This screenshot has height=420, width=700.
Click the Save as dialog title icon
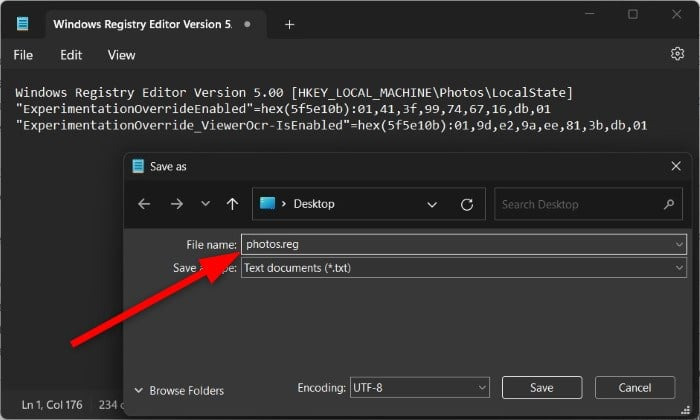click(138, 166)
